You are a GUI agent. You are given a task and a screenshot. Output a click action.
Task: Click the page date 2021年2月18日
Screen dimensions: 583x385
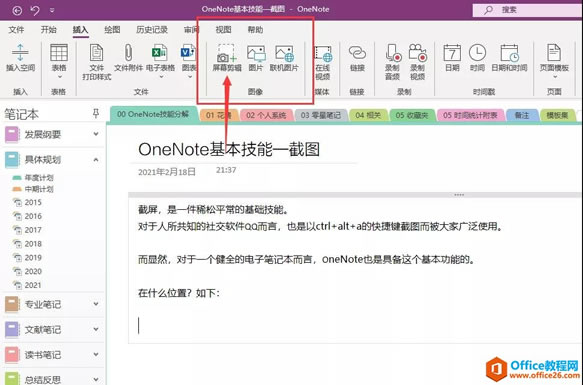coord(167,172)
